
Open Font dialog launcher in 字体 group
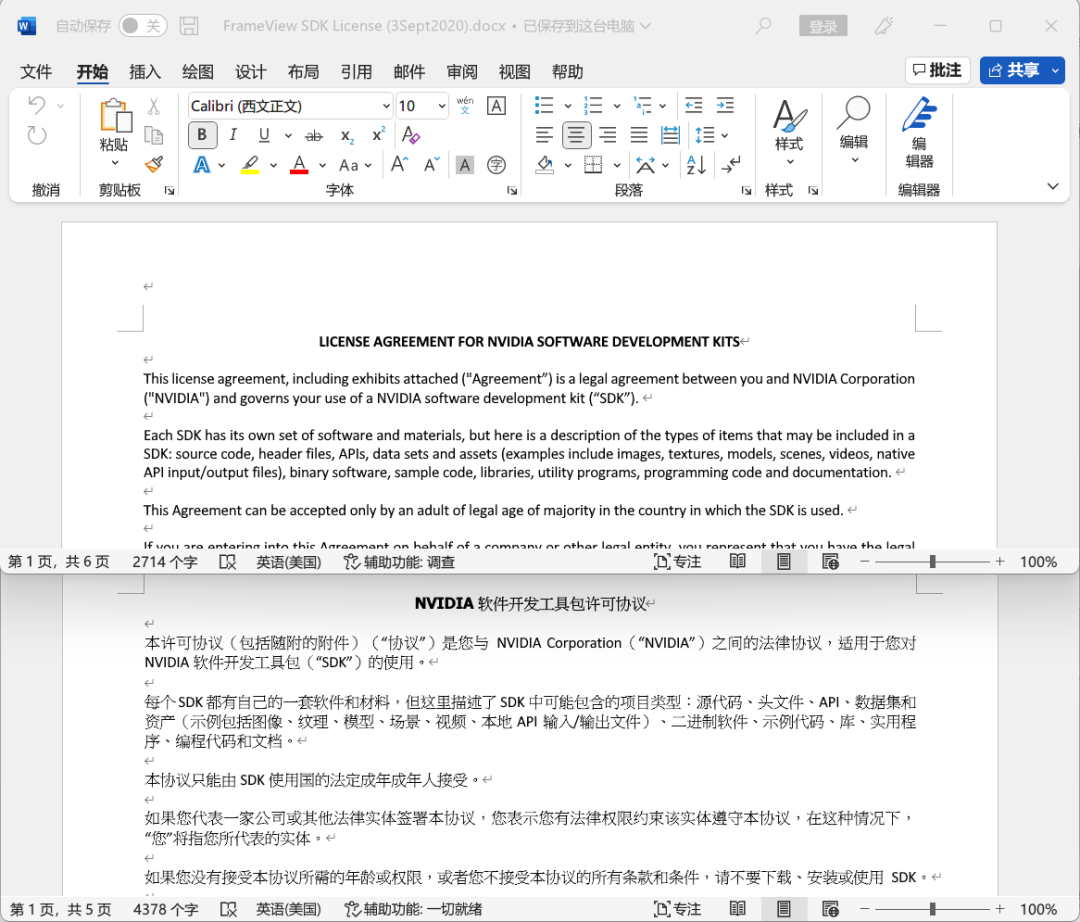512,191
